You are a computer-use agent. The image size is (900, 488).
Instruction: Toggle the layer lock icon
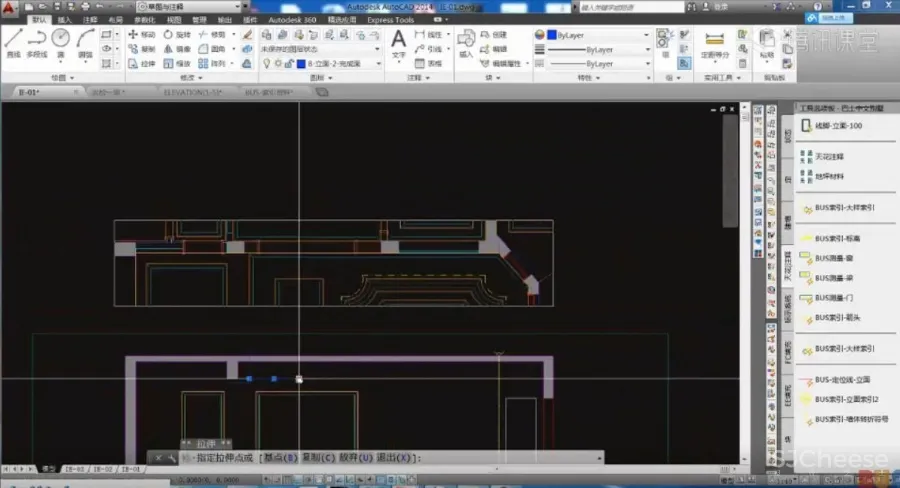(289, 63)
